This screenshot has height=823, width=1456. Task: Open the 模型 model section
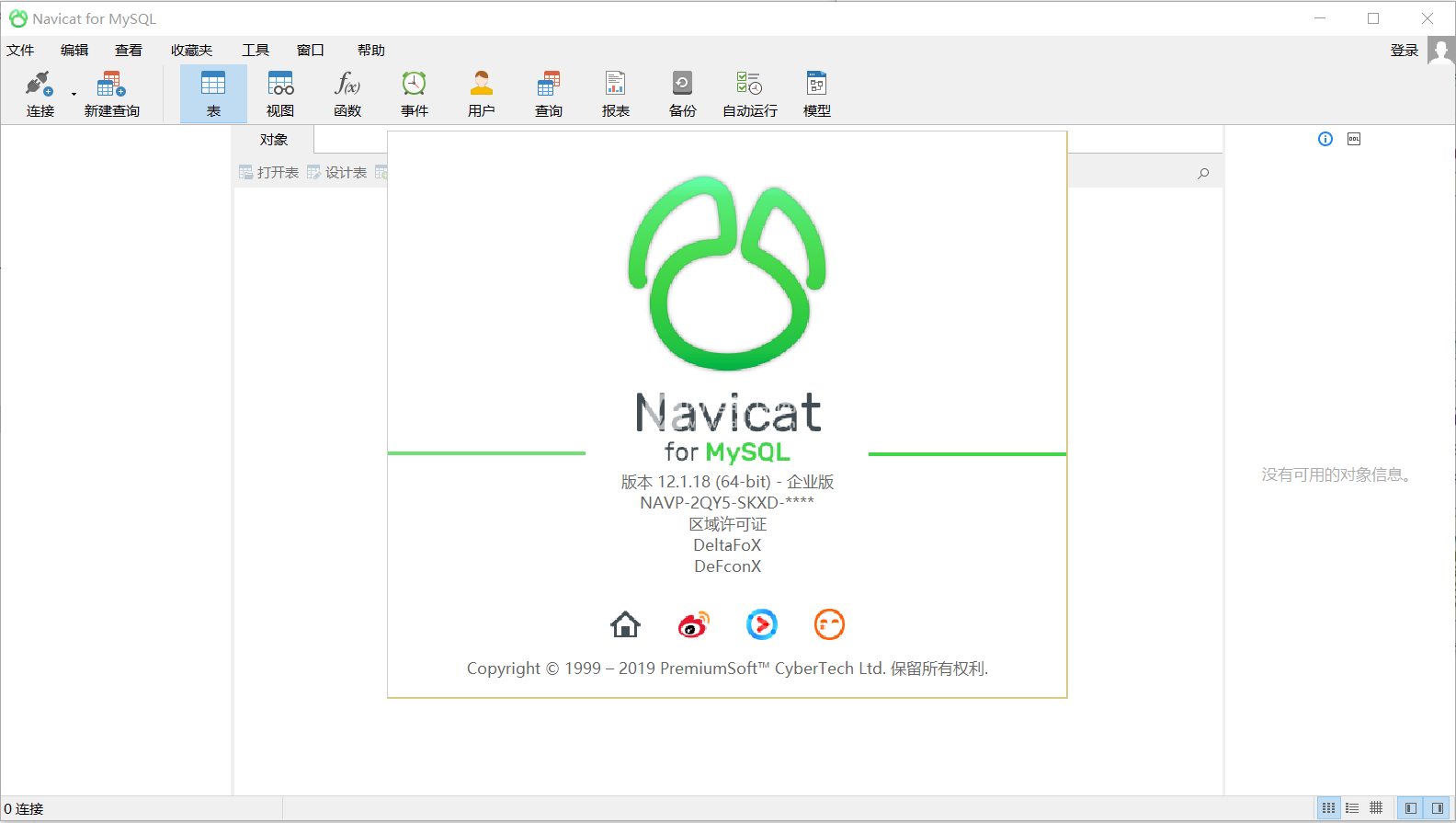(817, 94)
